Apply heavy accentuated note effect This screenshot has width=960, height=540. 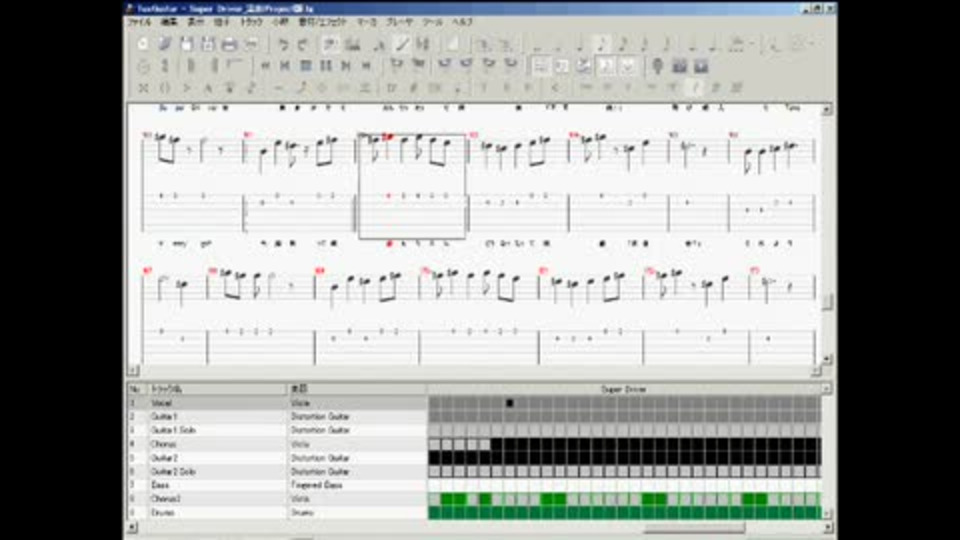[208, 88]
